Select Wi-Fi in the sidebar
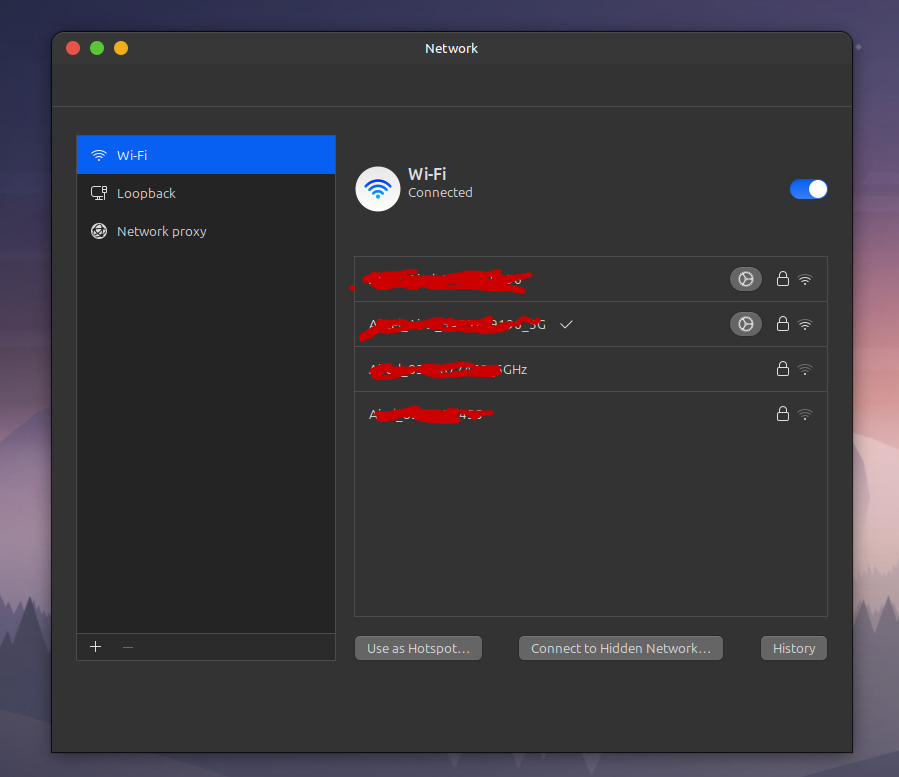The height and width of the screenshot is (777, 899). click(206, 155)
